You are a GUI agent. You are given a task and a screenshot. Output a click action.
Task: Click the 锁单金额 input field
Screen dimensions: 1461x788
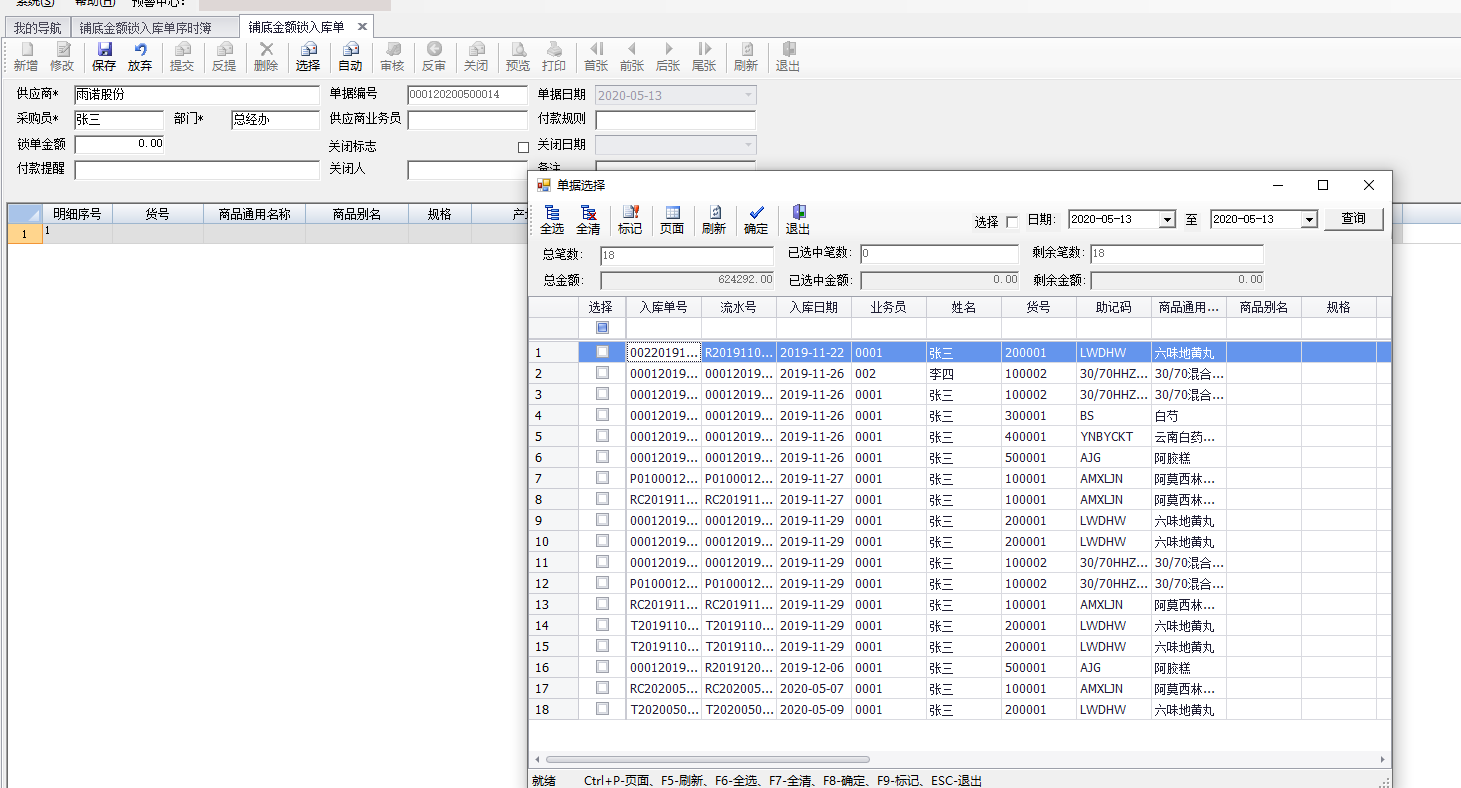tap(119, 144)
